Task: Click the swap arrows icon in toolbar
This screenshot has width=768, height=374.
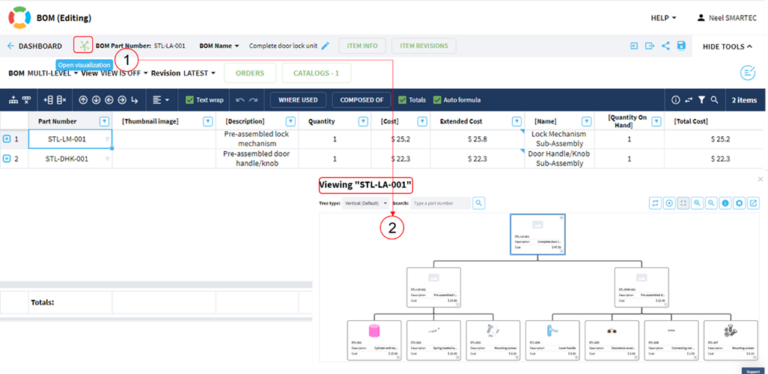Action: point(689,100)
